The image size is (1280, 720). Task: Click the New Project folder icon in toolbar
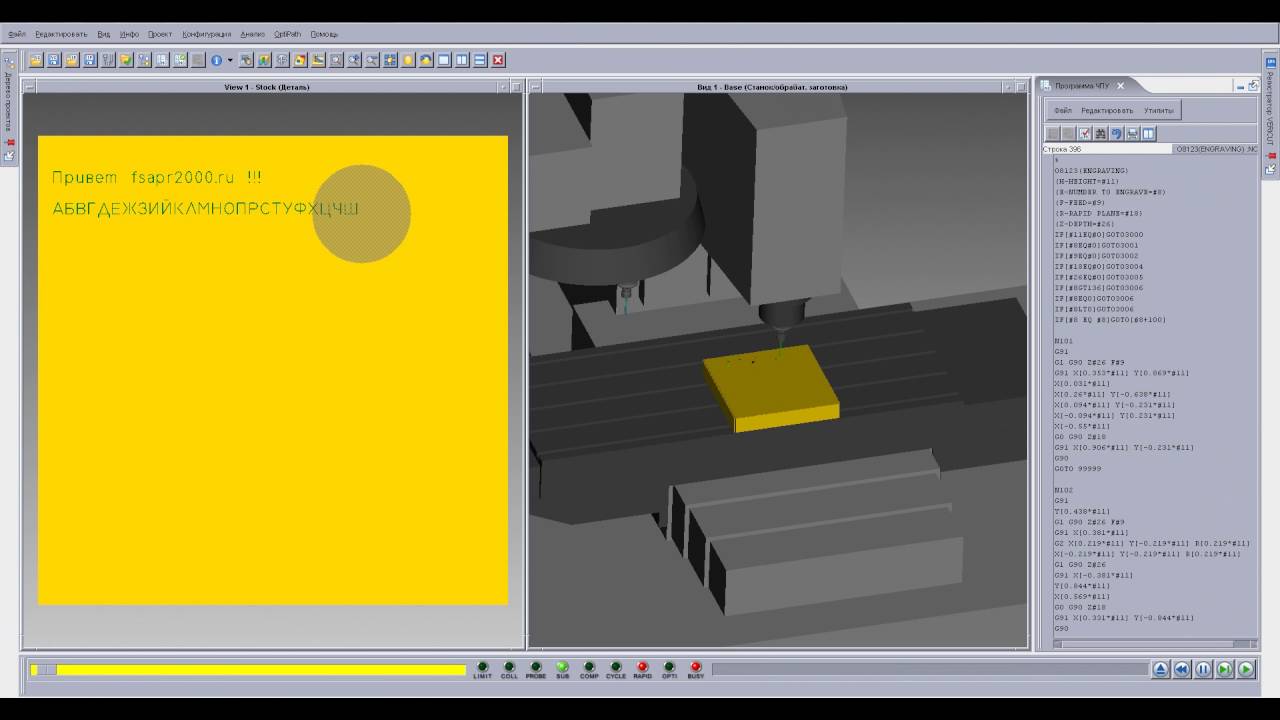click(x=36, y=60)
